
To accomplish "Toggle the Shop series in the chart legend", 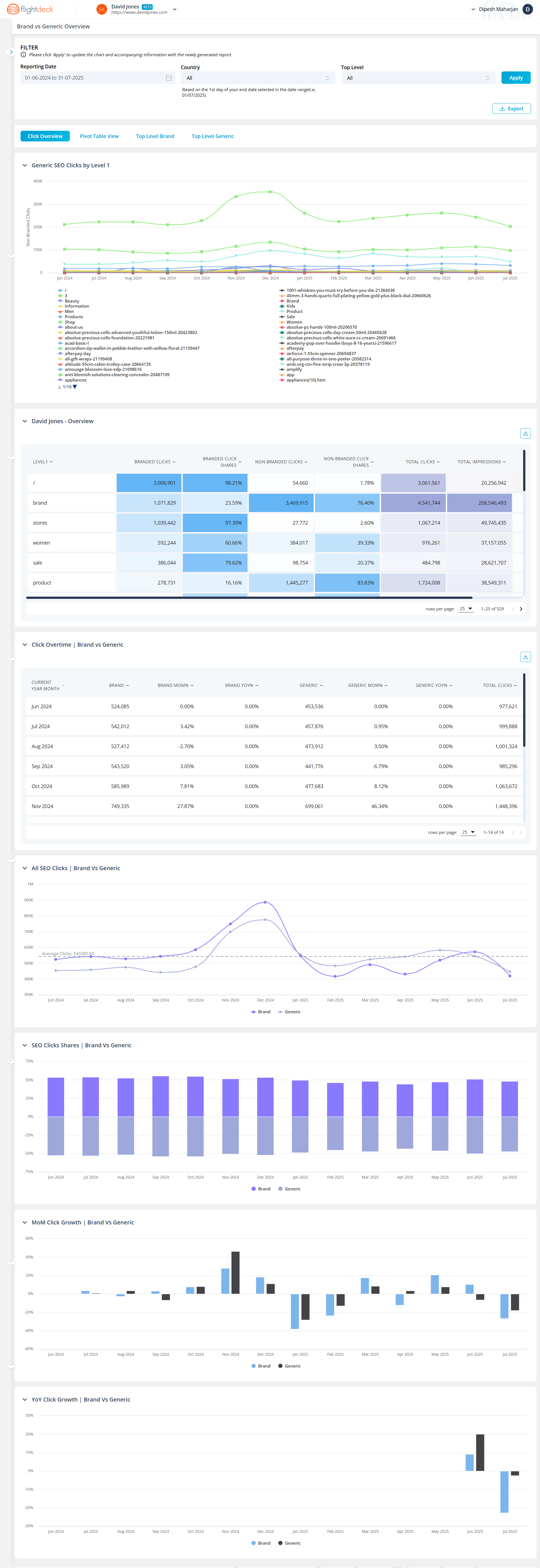I will (66, 322).
